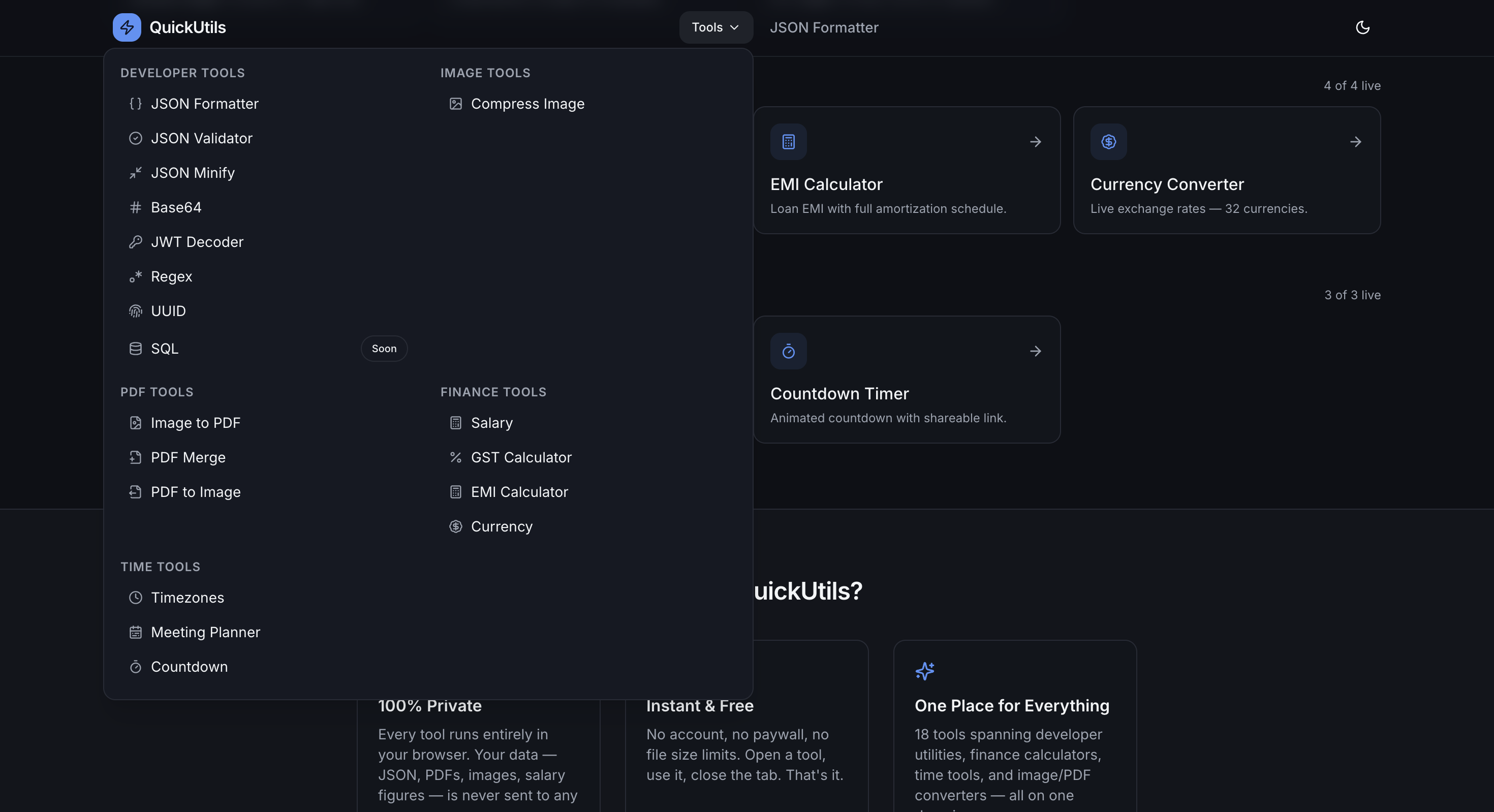Image resolution: width=1494 pixels, height=812 pixels.
Task: Click the fingerprint icon beside UUID
Action: point(135,311)
